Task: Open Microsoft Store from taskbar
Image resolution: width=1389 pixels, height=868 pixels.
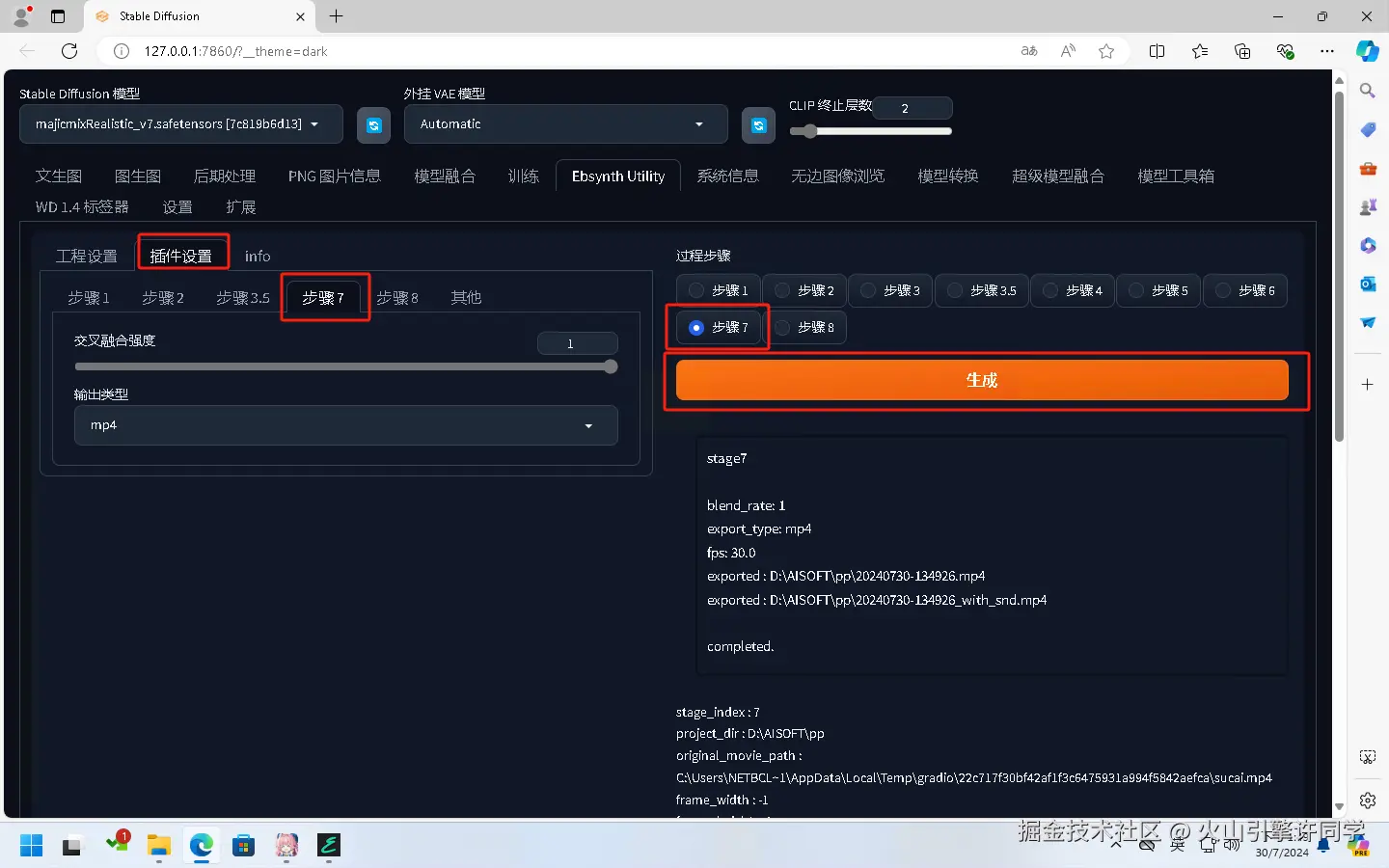Action: (243, 846)
